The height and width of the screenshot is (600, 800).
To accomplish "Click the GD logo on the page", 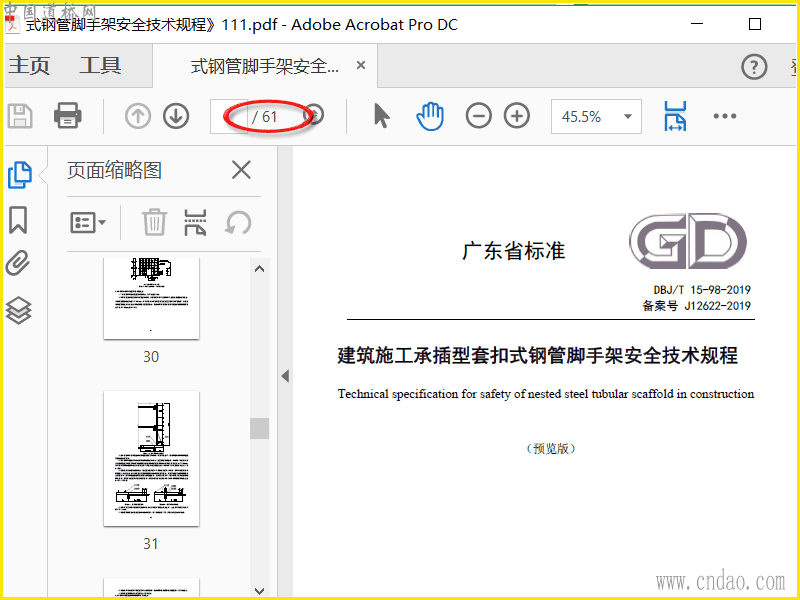I will [x=688, y=241].
